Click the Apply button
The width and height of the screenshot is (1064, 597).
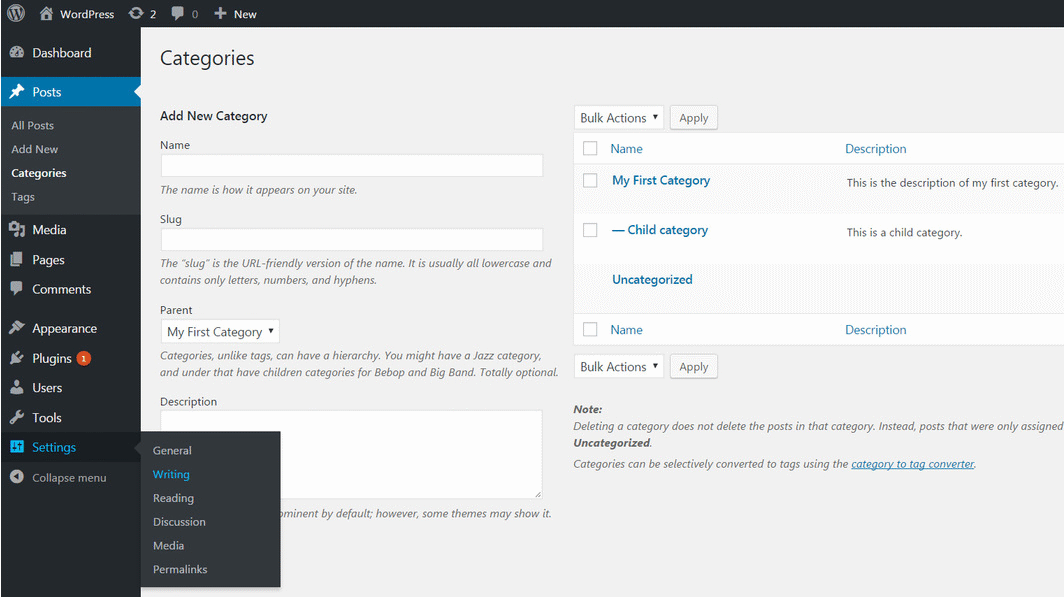coord(693,117)
